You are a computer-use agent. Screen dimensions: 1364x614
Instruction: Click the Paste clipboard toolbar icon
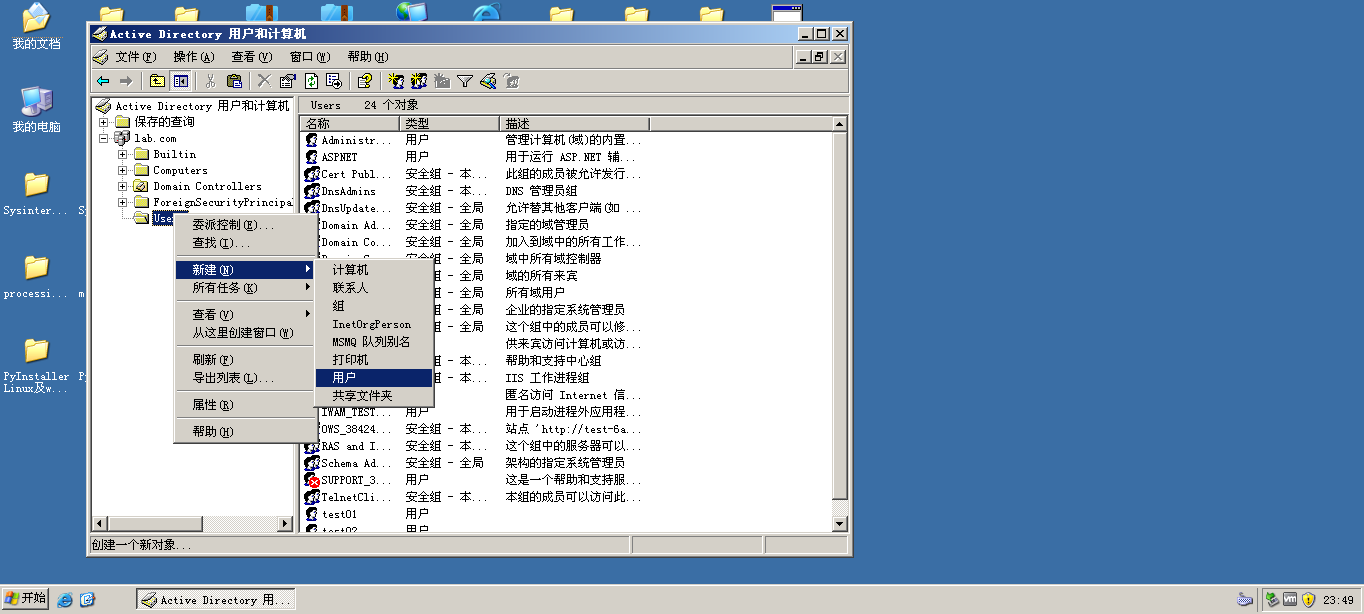[234, 81]
